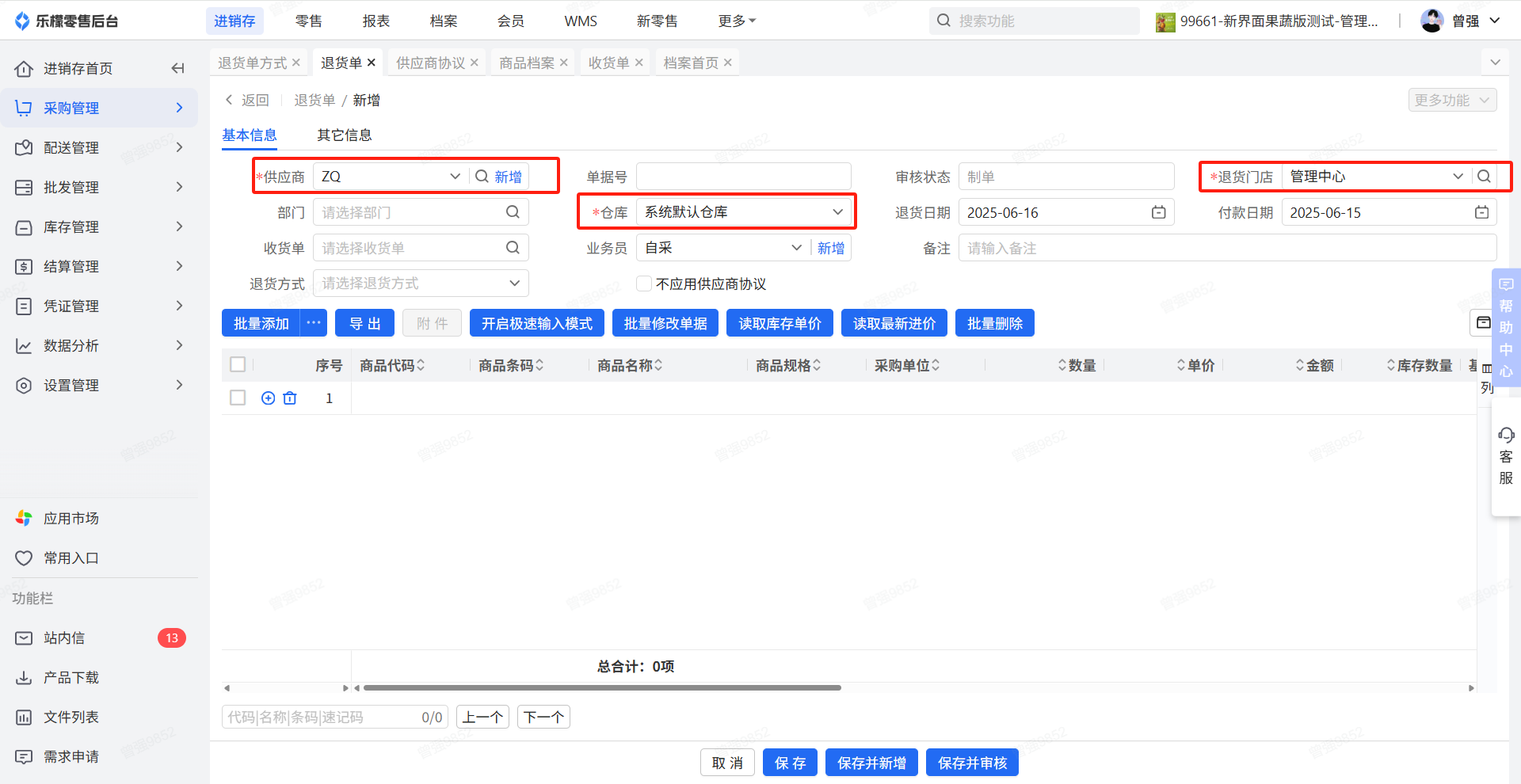Click 开启极速输入模式 button
The height and width of the screenshot is (784, 1521).
537,323
